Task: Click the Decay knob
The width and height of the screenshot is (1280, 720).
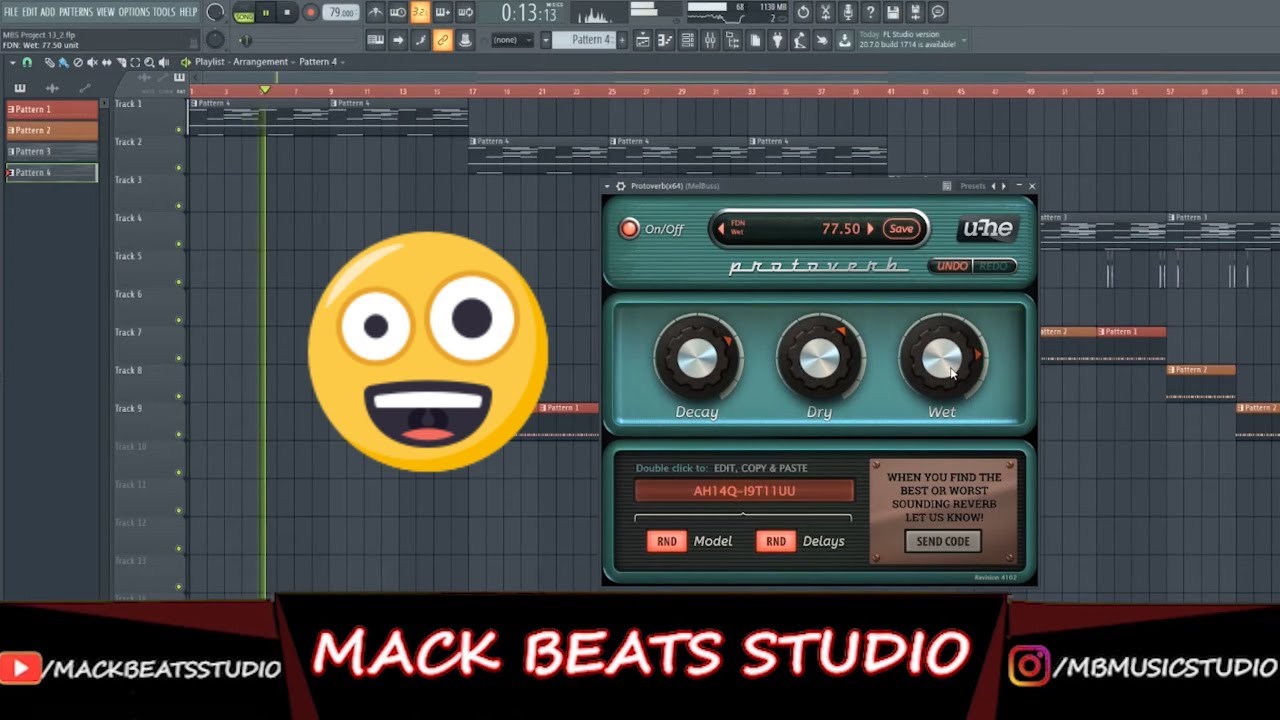Action: click(x=697, y=358)
